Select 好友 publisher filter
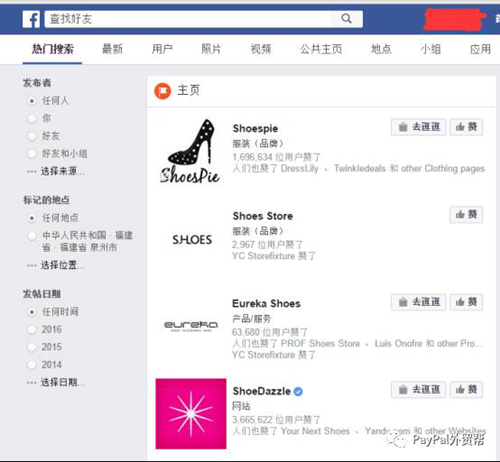 pos(32,136)
